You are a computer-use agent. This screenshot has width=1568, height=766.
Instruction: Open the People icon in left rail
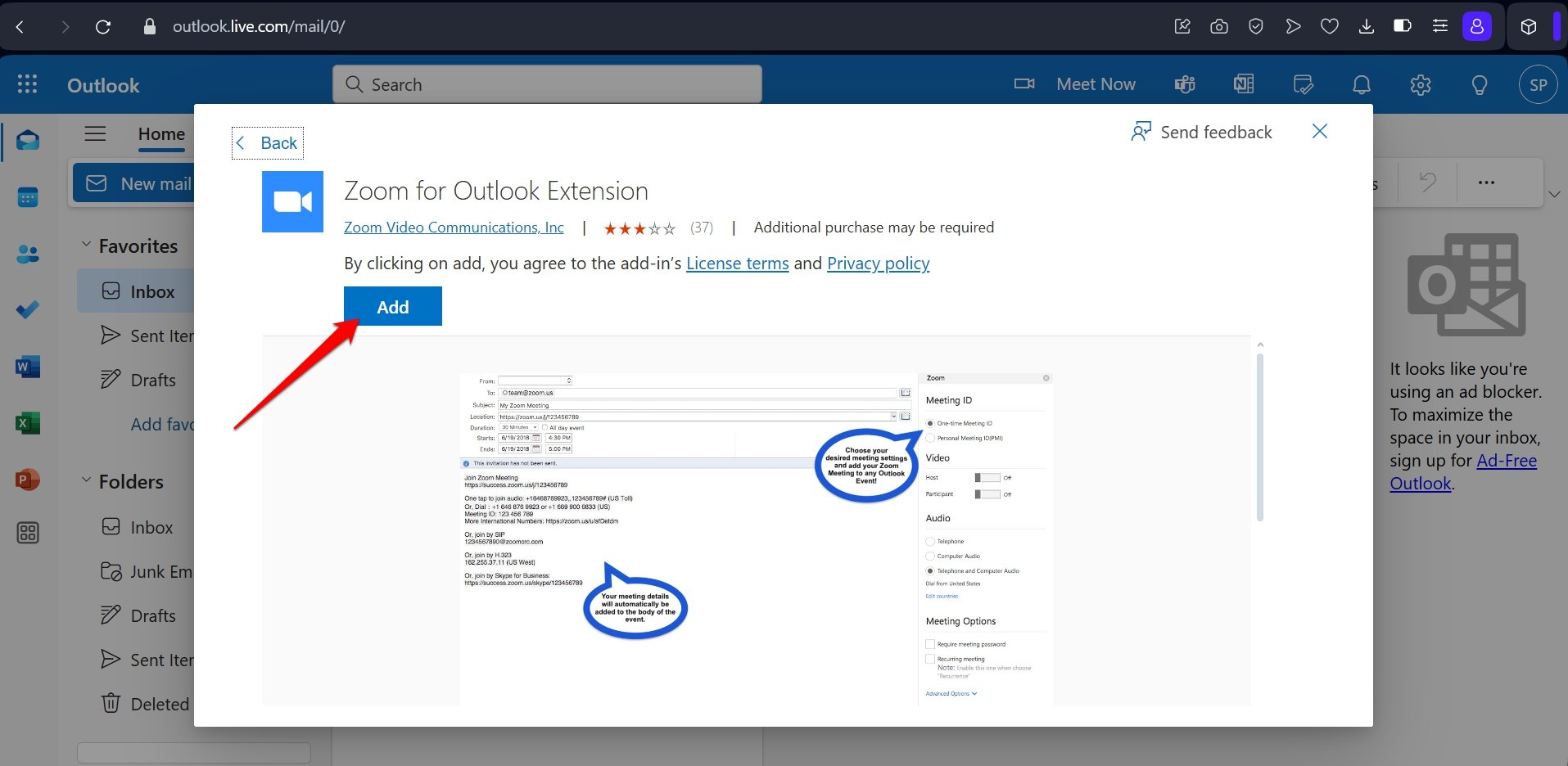28,255
